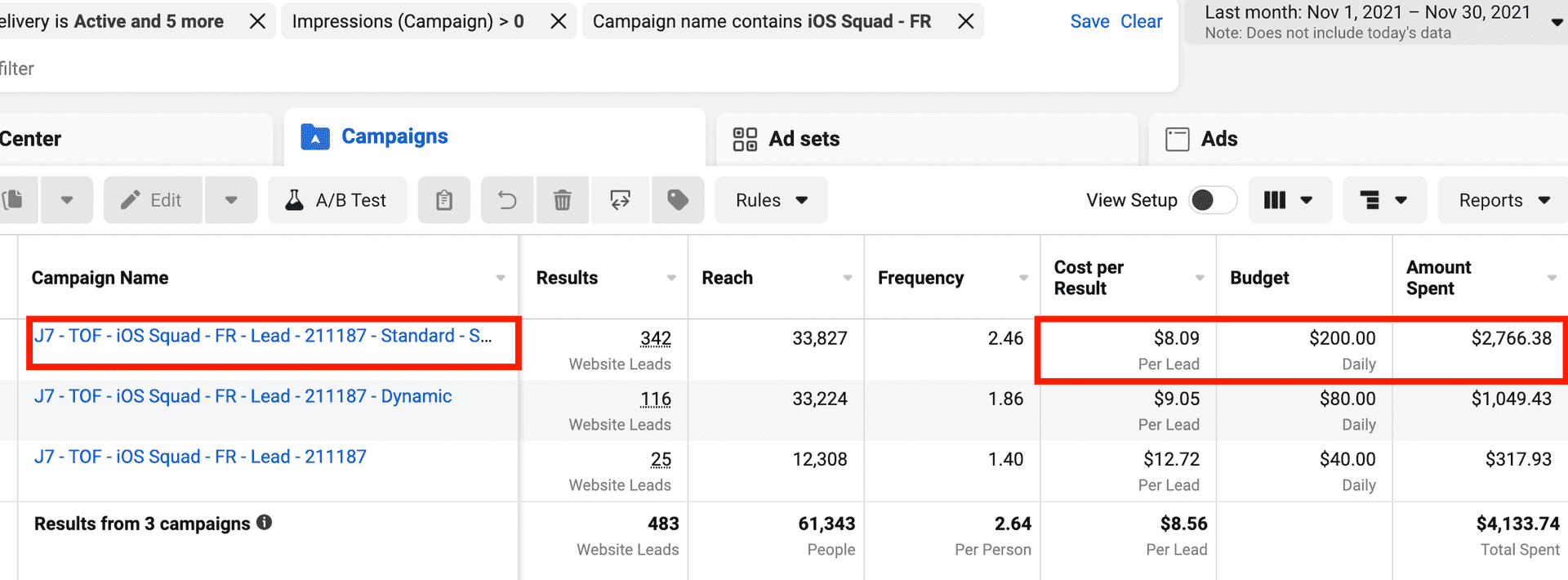Viewport: 1568px width, 580px height.
Task: Click the undo arrow icon
Action: pyautogui.click(x=507, y=200)
